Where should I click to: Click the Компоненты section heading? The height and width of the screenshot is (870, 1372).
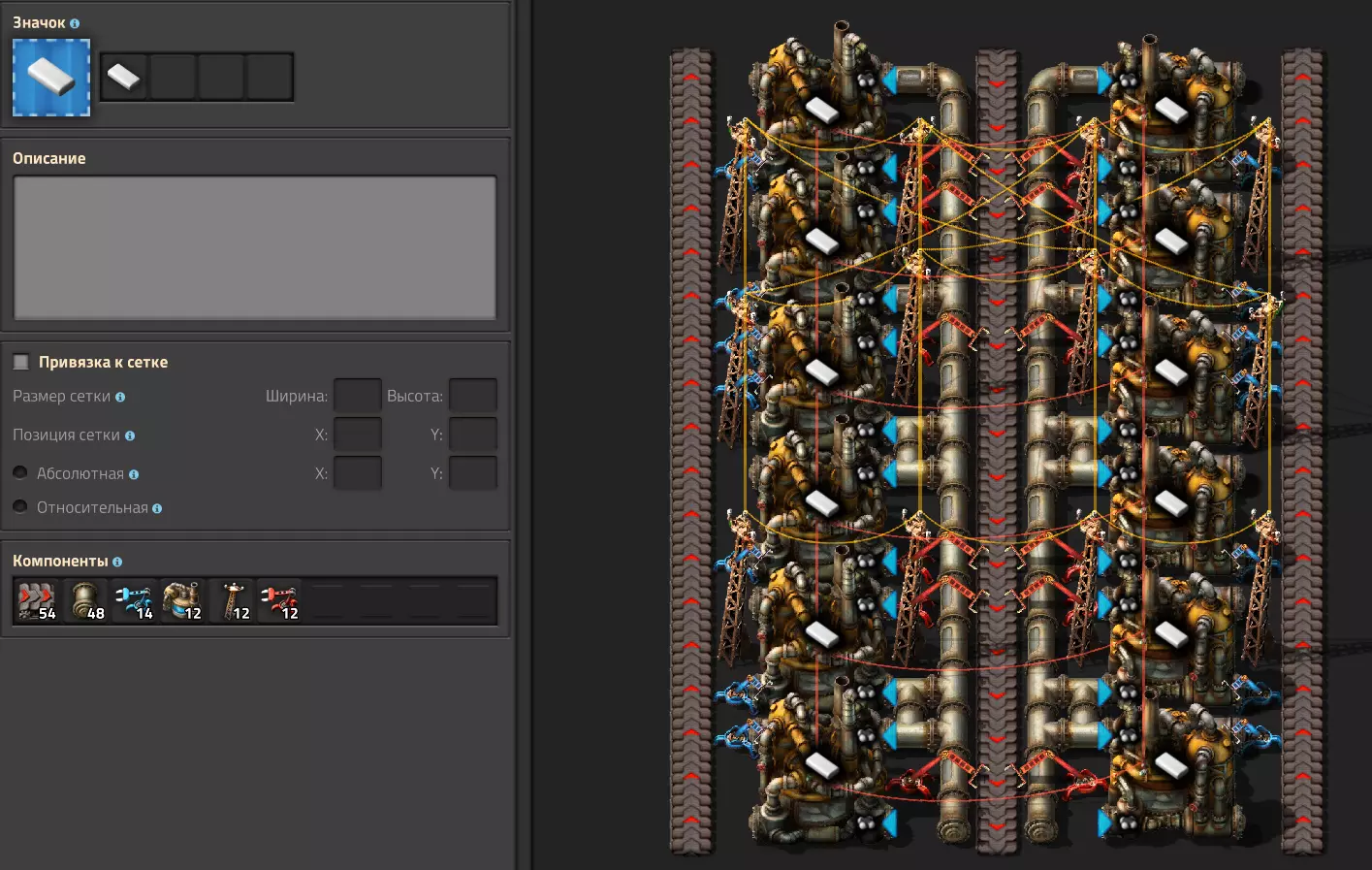click(60, 561)
